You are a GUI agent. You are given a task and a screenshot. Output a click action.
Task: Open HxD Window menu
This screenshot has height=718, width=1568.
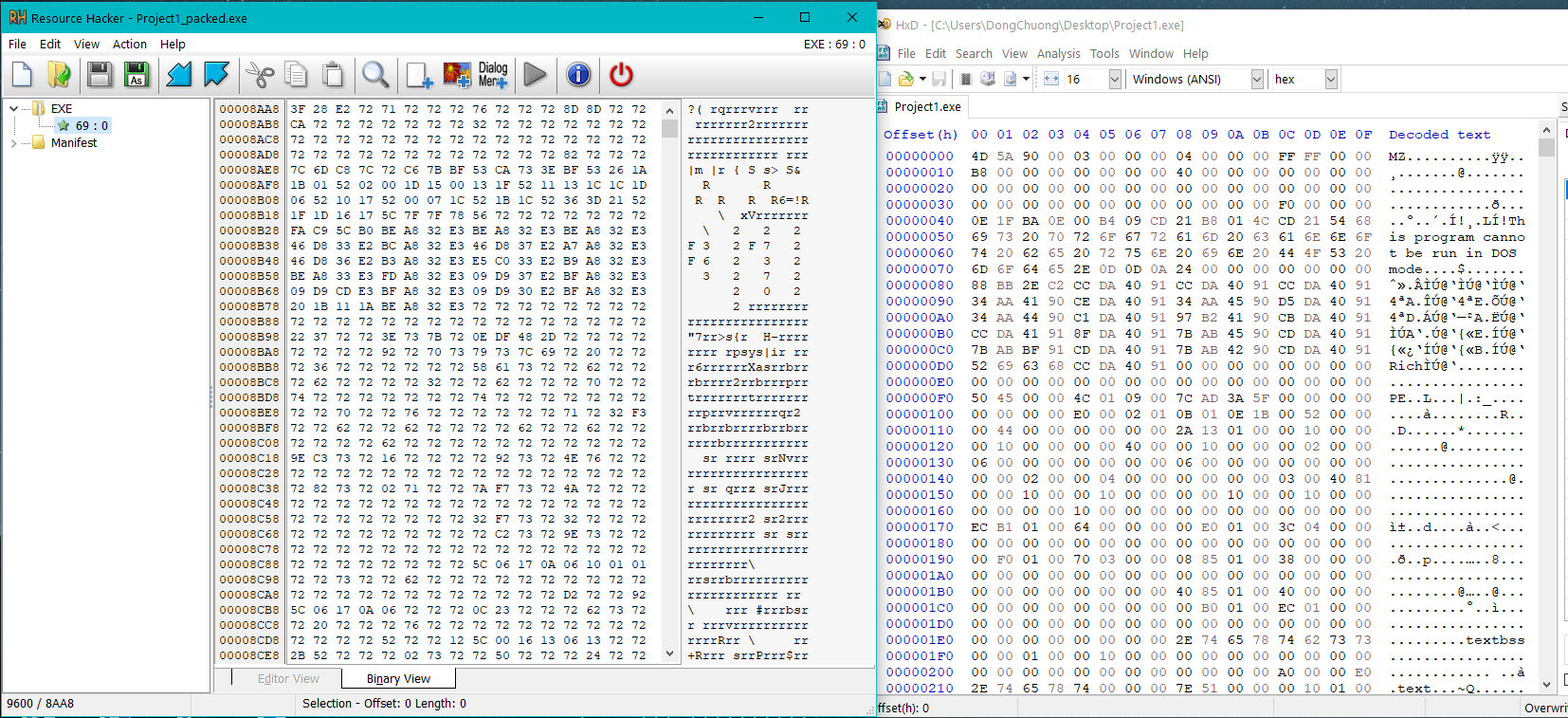[x=1151, y=53]
